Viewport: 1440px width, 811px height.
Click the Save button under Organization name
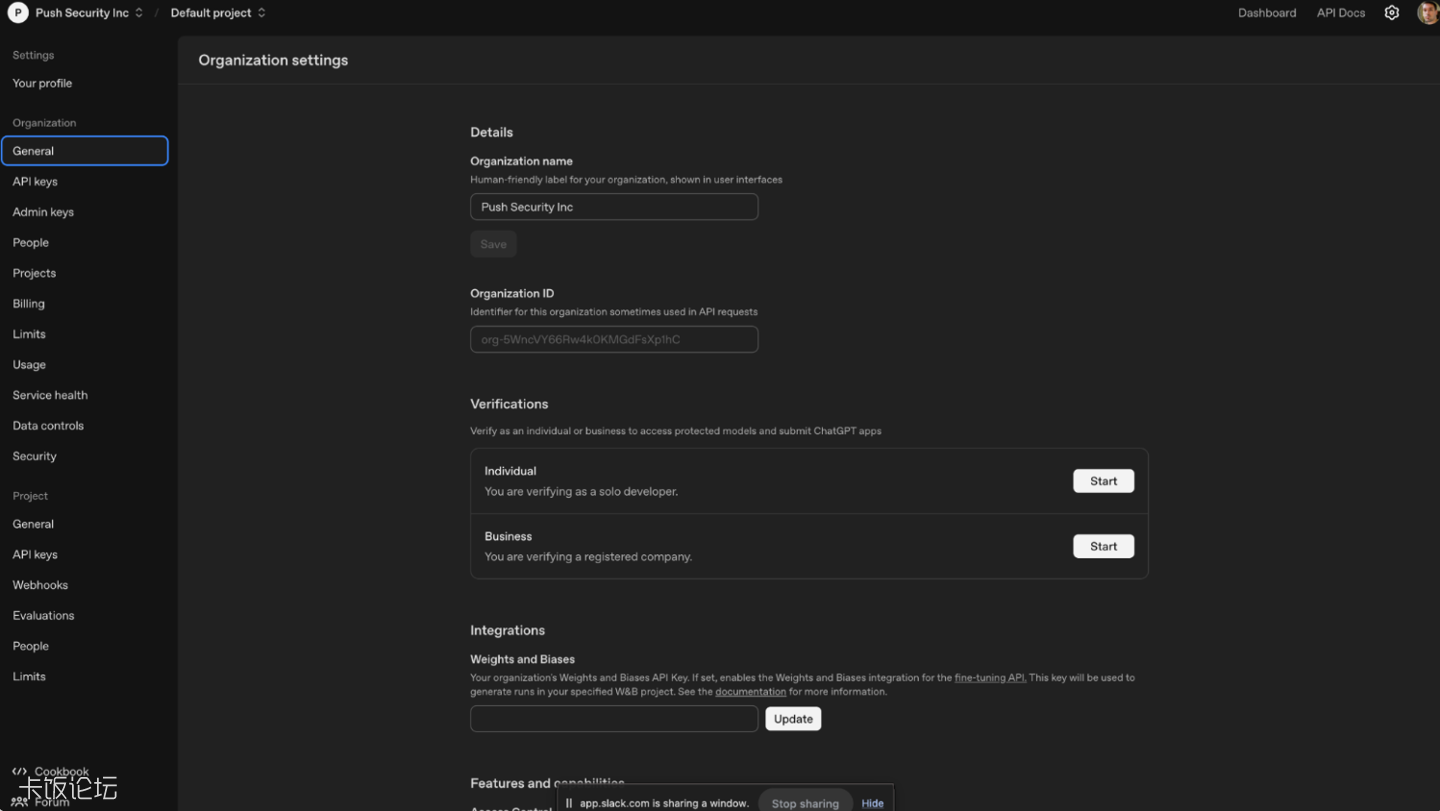tap(493, 244)
